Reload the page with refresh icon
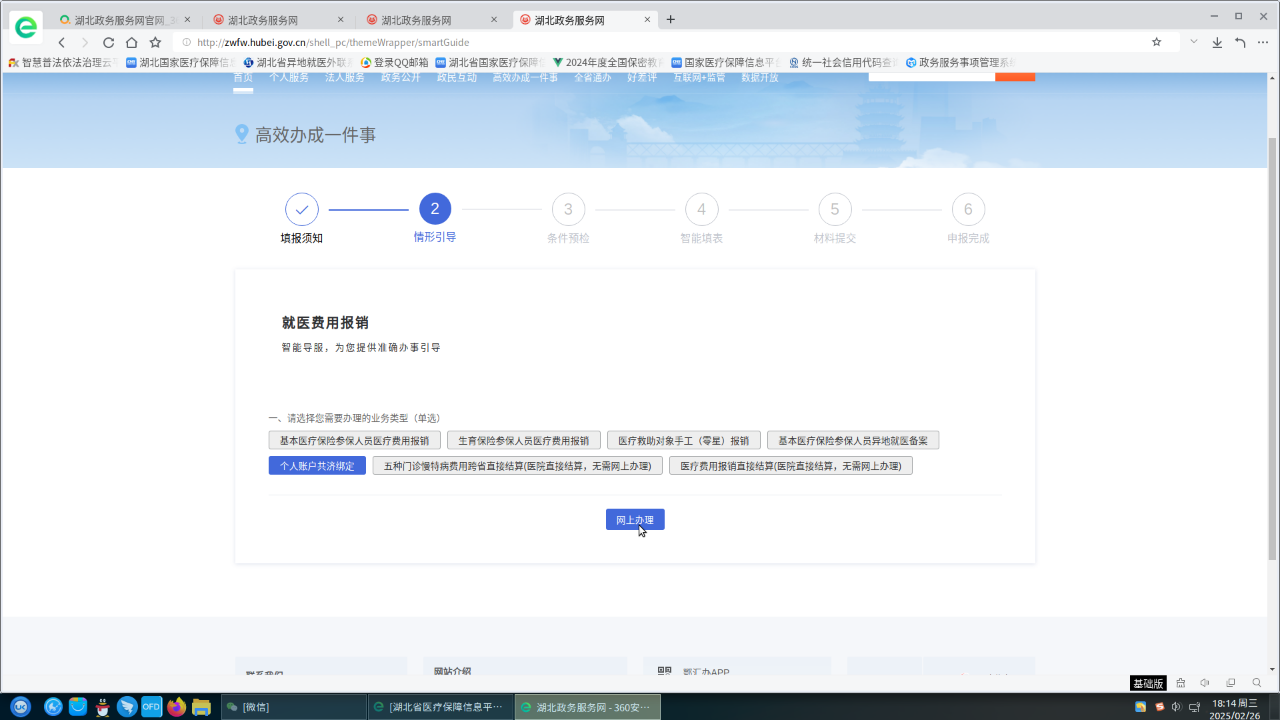The height and width of the screenshot is (720, 1280). (108, 42)
